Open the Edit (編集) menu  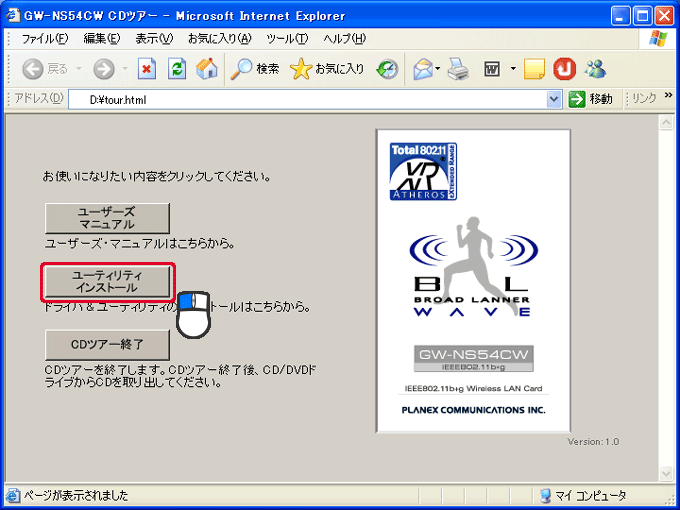(x=102, y=39)
